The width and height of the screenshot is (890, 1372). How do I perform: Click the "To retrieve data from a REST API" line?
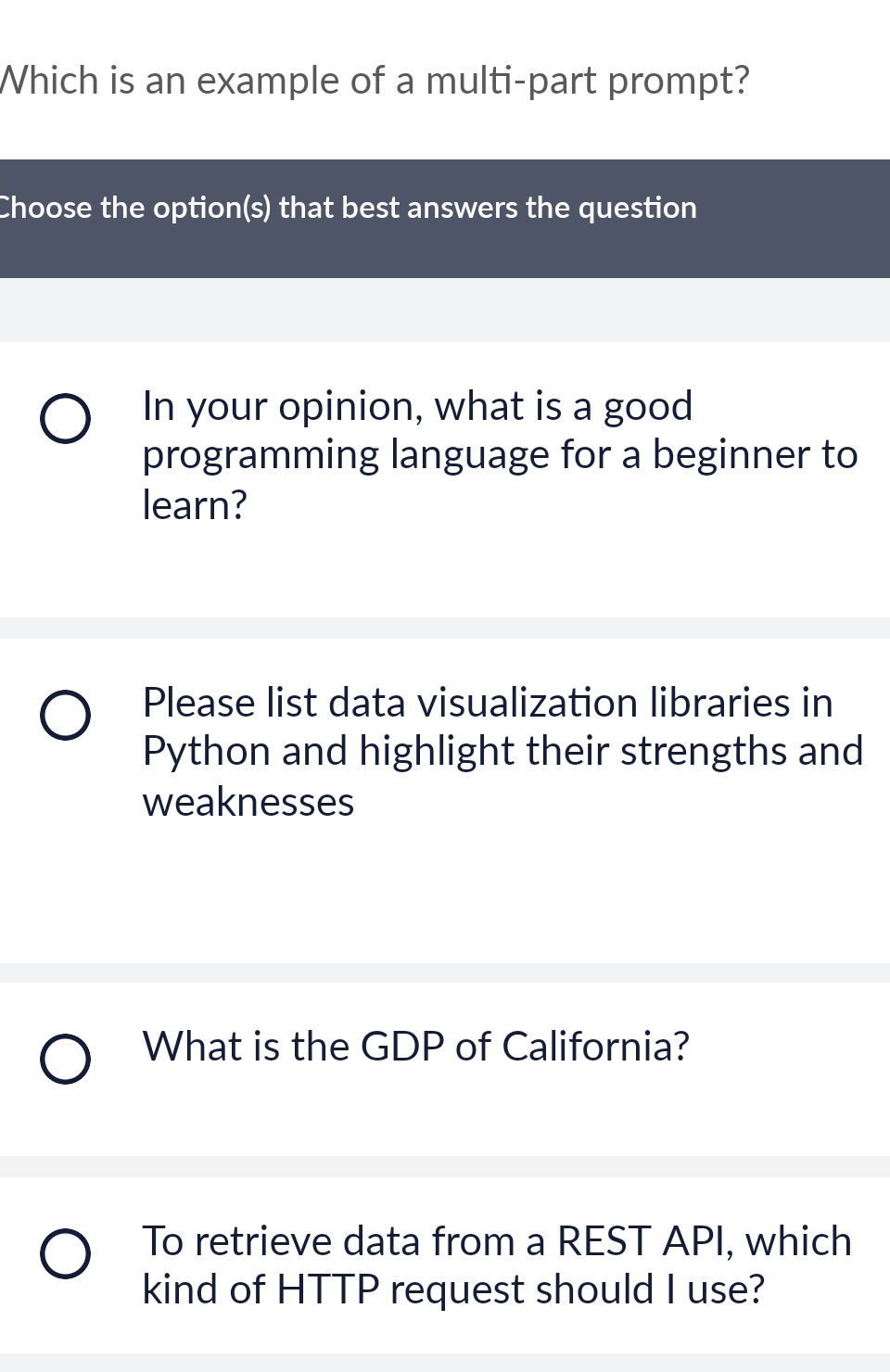(x=497, y=1241)
